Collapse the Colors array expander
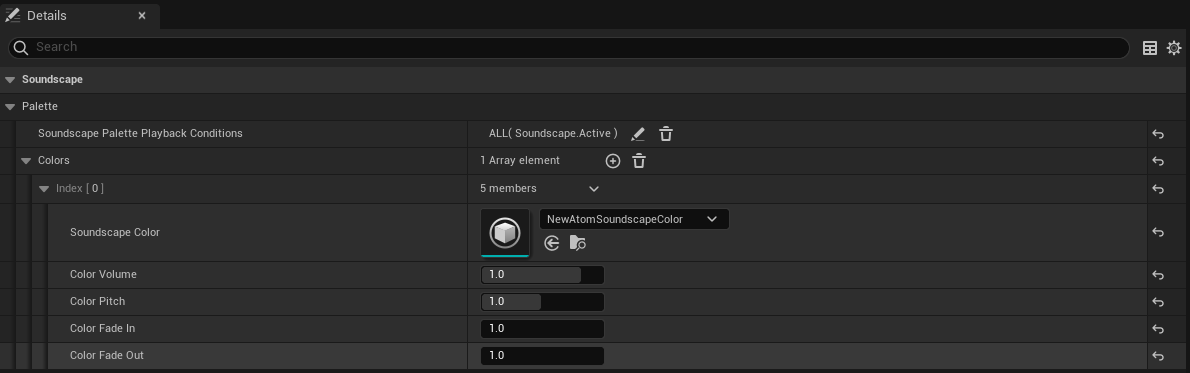1190x373 pixels. pos(27,161)
